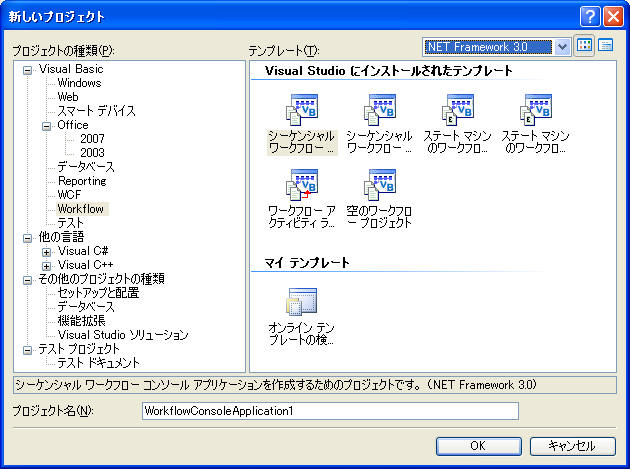Select データベース under Visual Basic

(86, 167)
